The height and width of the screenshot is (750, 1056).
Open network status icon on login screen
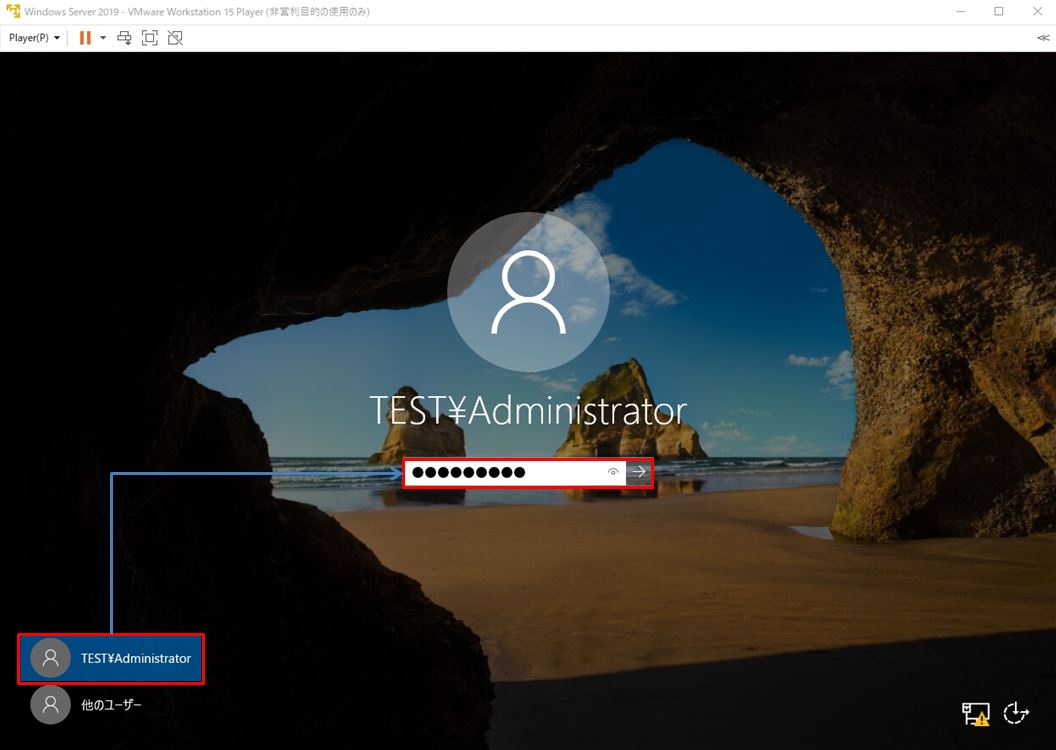coord(975,714)
